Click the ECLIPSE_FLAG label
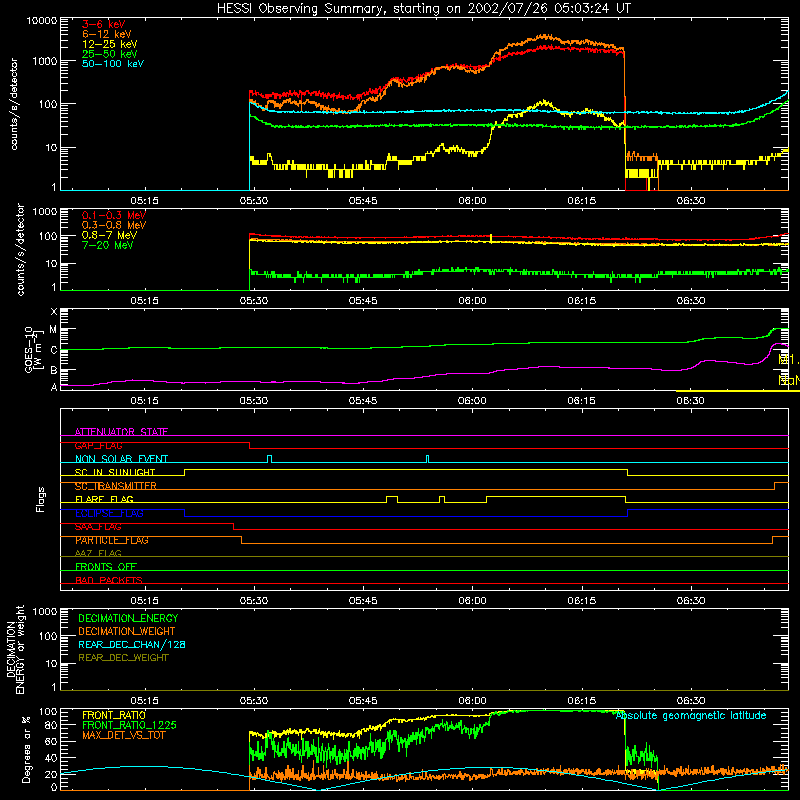Image resolution: width=800 pixels, height=800 pixels. 109,513
